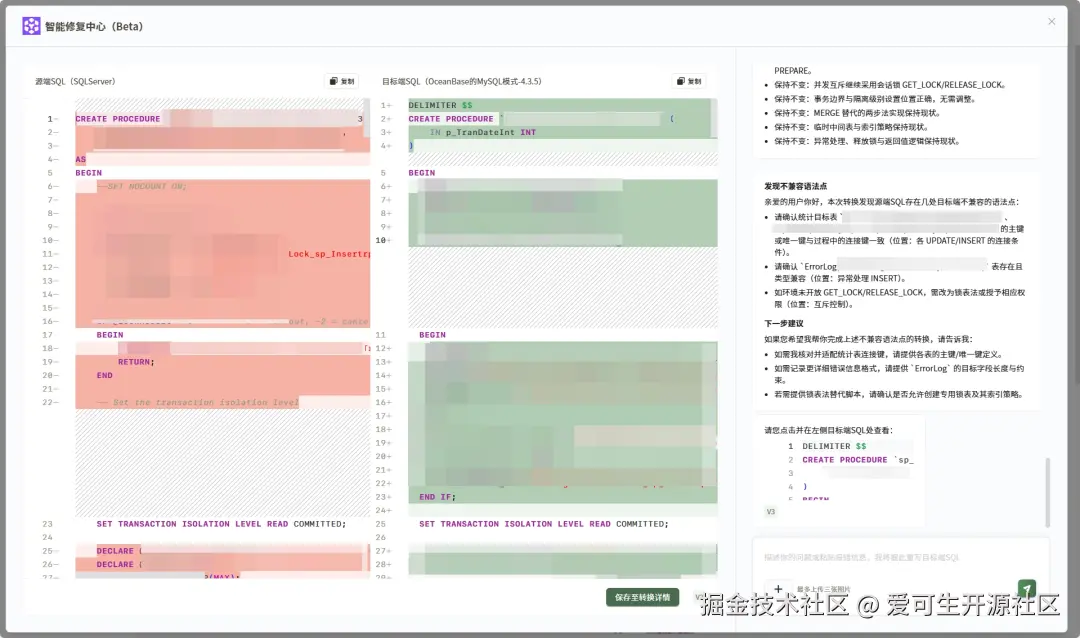Click the 发现不兼容语法点 heading
Screen dimensions: 1080x638
796,186
